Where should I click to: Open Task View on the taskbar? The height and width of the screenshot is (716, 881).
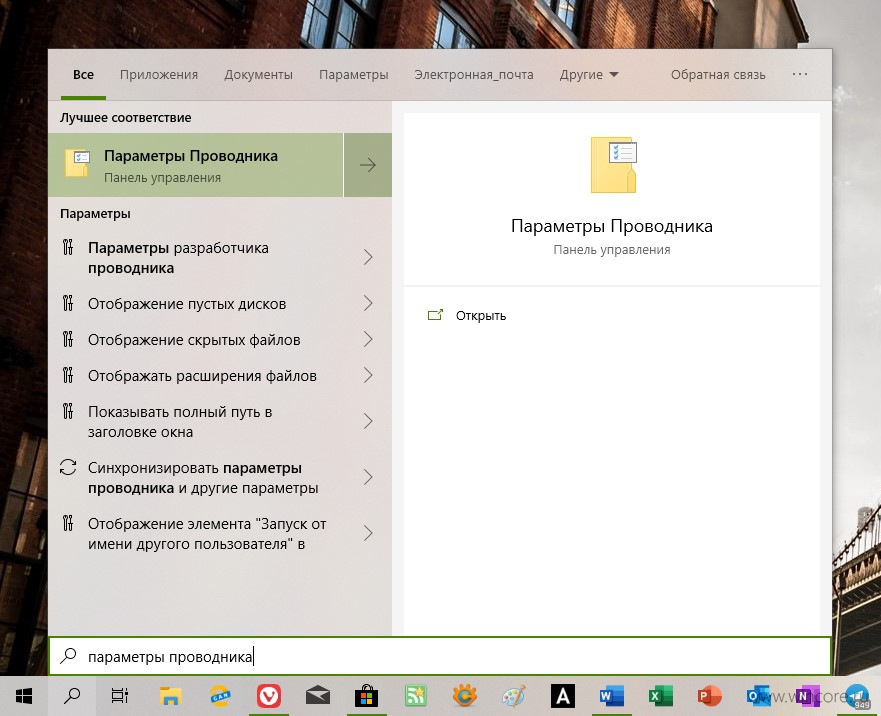120,696
